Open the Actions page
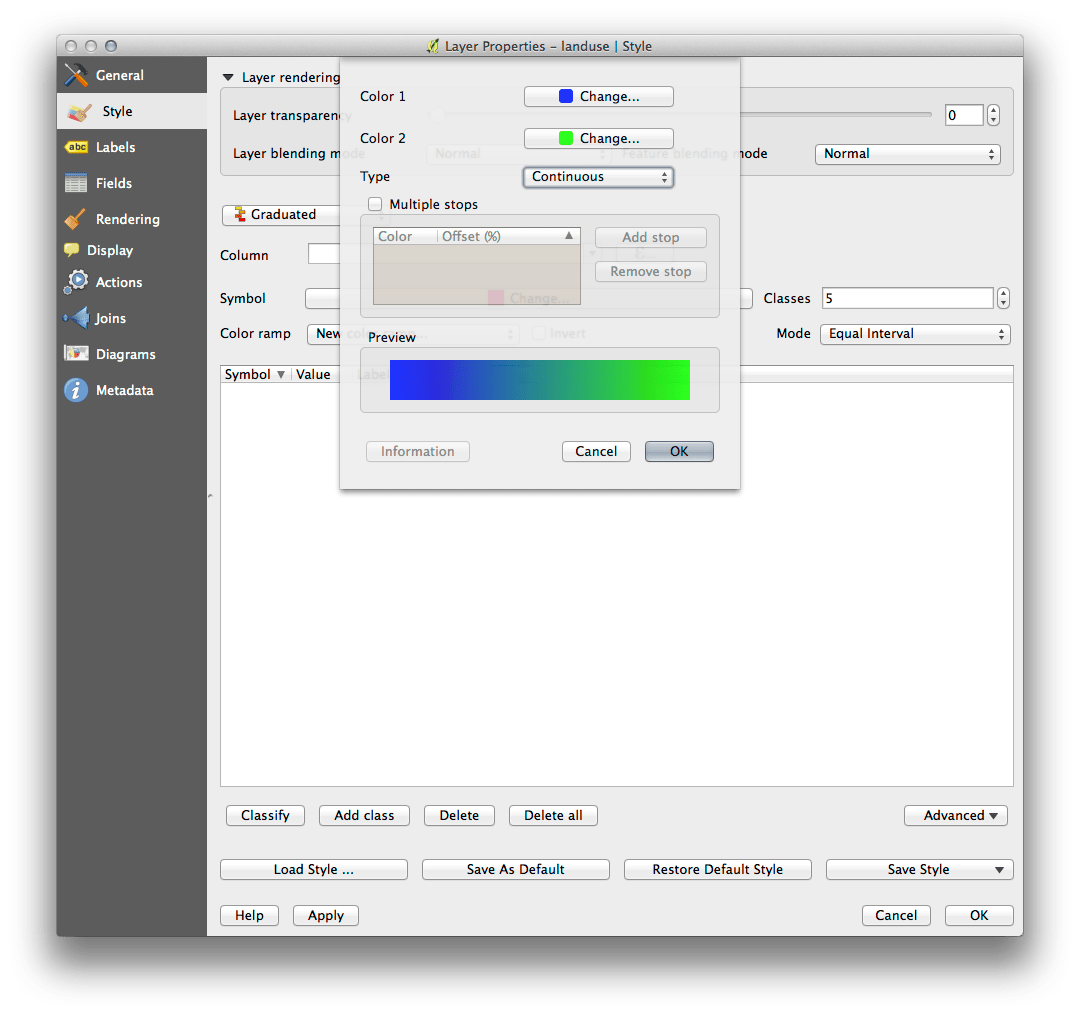Screen dimensions: 1080x1015 pos(117,282)
